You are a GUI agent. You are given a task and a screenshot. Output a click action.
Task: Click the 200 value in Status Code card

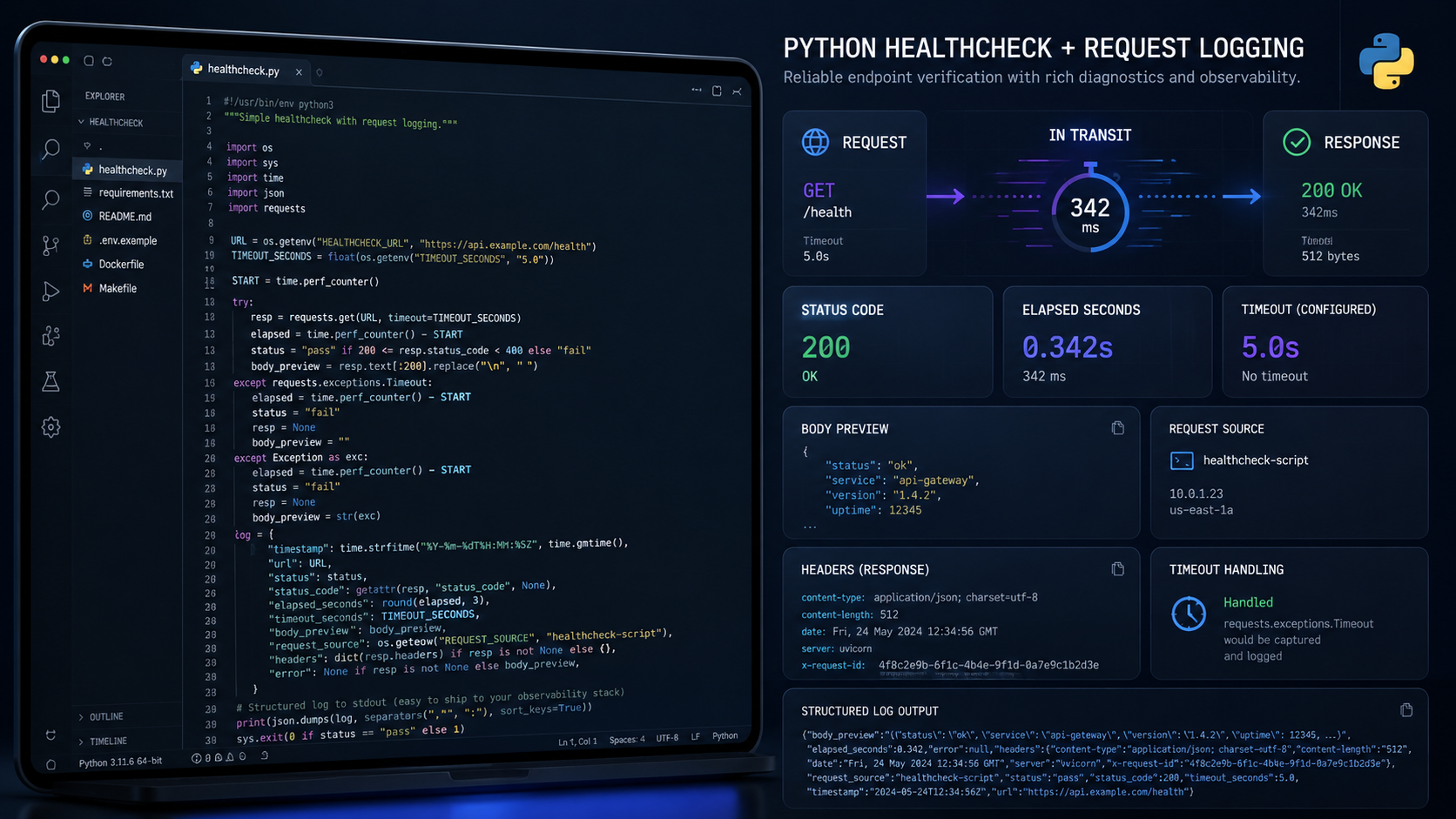pos(826,347)
